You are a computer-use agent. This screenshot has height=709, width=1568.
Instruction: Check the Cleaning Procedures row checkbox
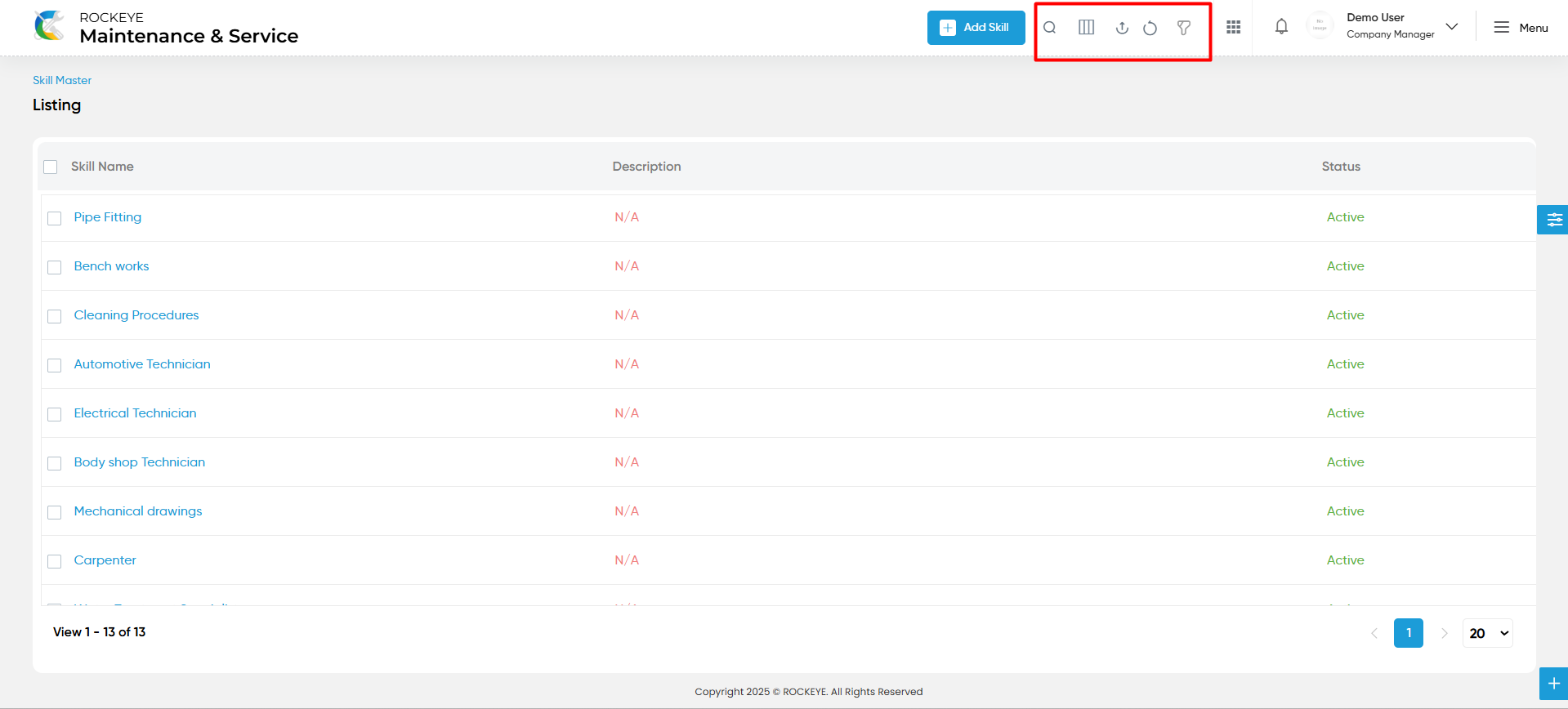(x=55, y=316)
